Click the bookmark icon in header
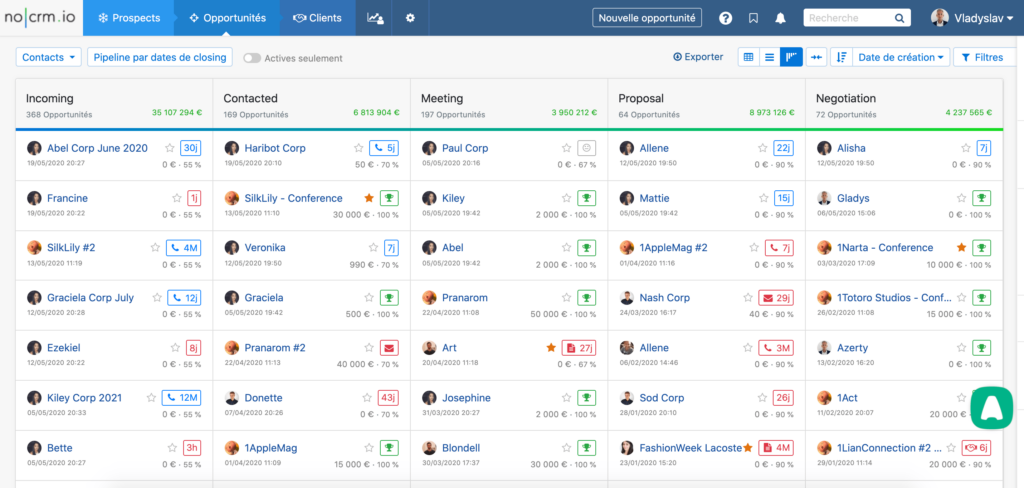Screen dimensions: 1024x488 (x=753, y=18)
